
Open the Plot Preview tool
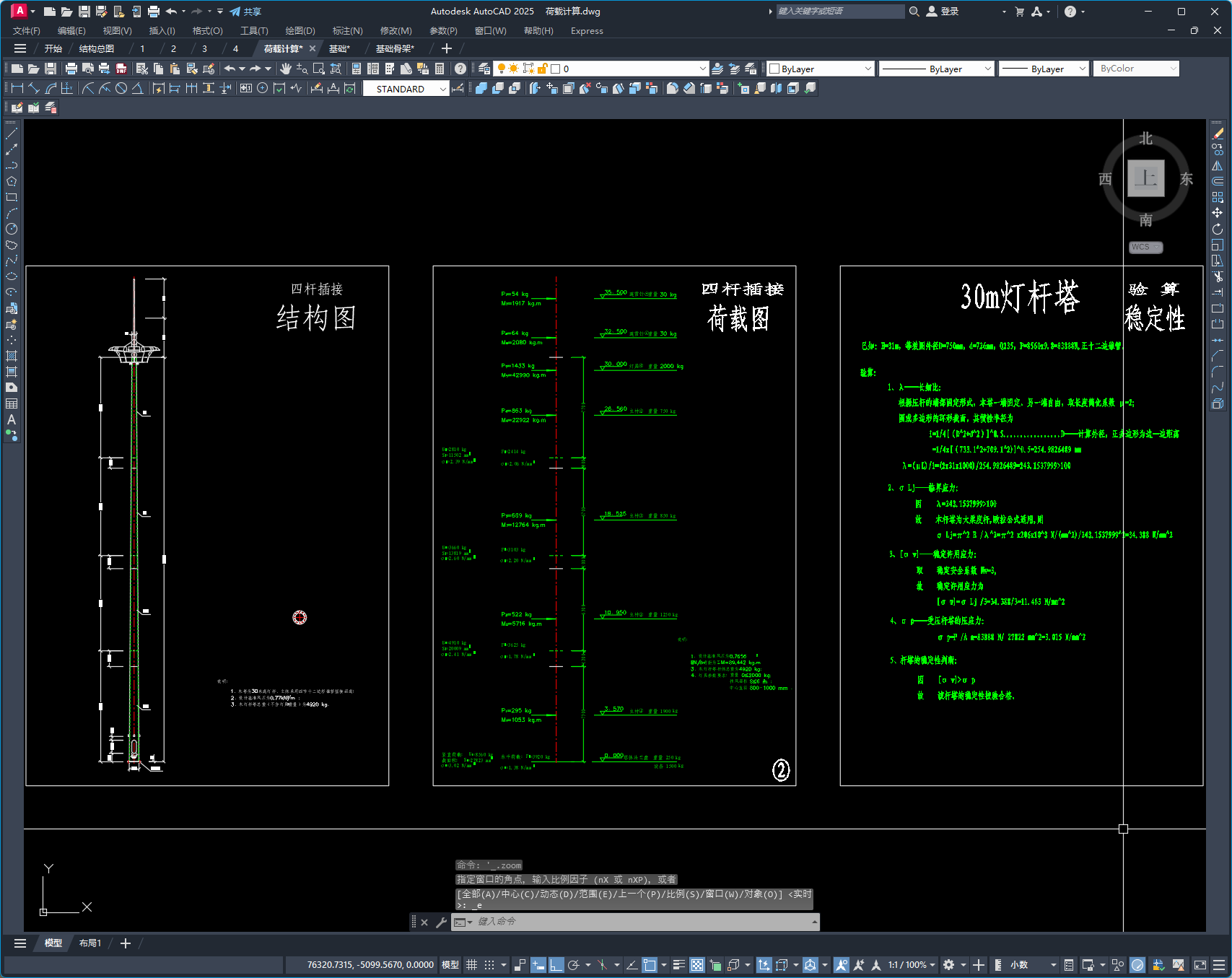(x=87, y=69)
